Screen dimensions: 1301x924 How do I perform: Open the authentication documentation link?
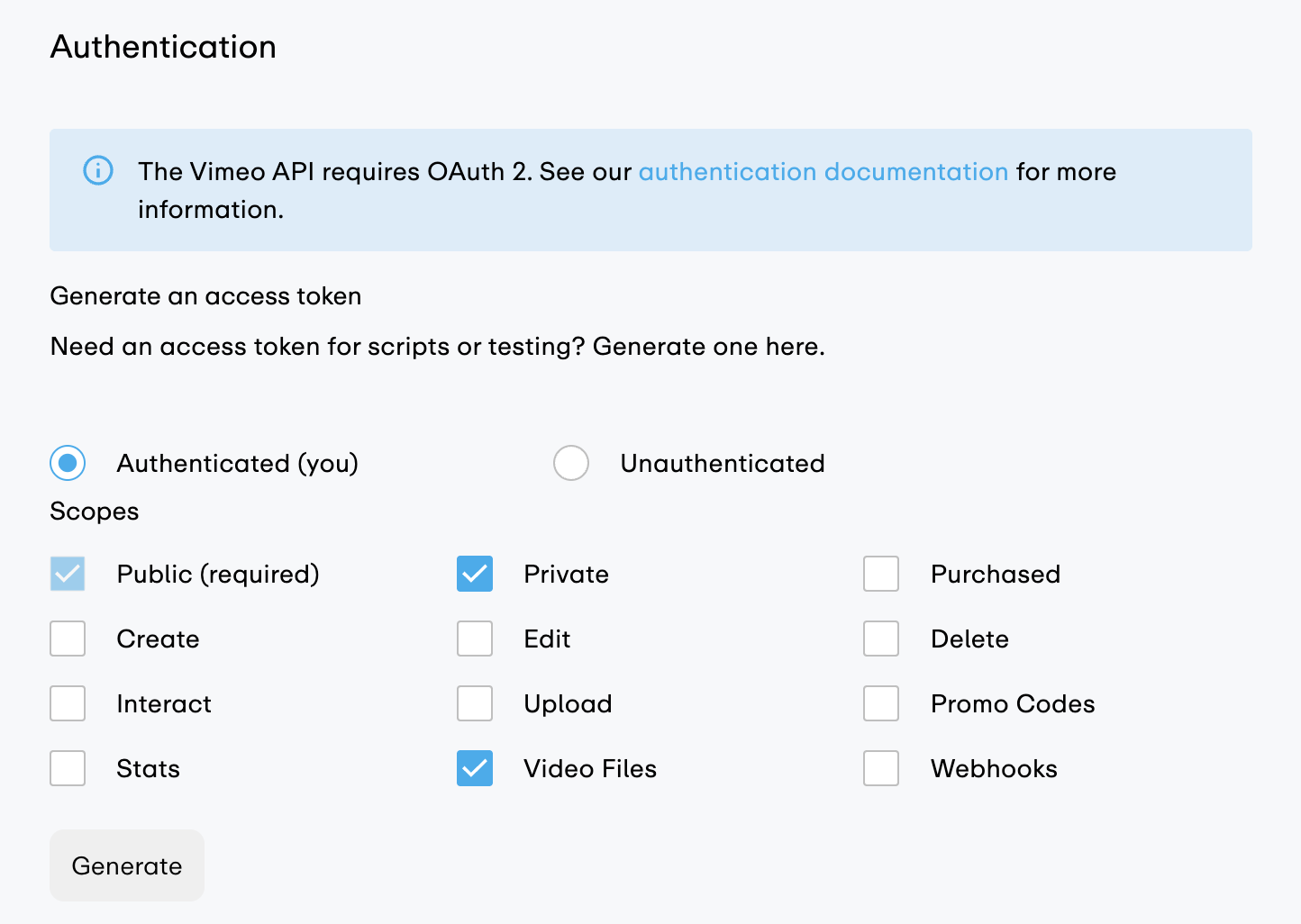click(x=823, y=171)
